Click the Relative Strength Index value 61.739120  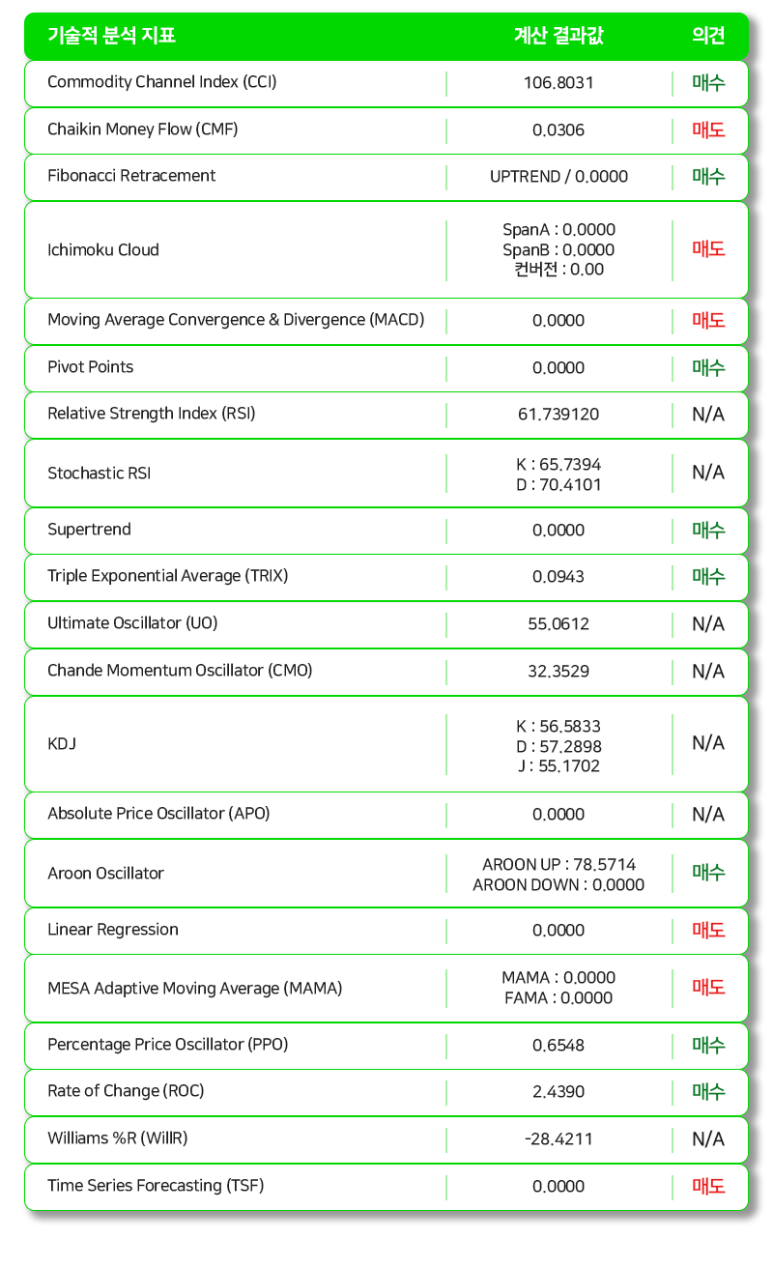click(558, 414)
